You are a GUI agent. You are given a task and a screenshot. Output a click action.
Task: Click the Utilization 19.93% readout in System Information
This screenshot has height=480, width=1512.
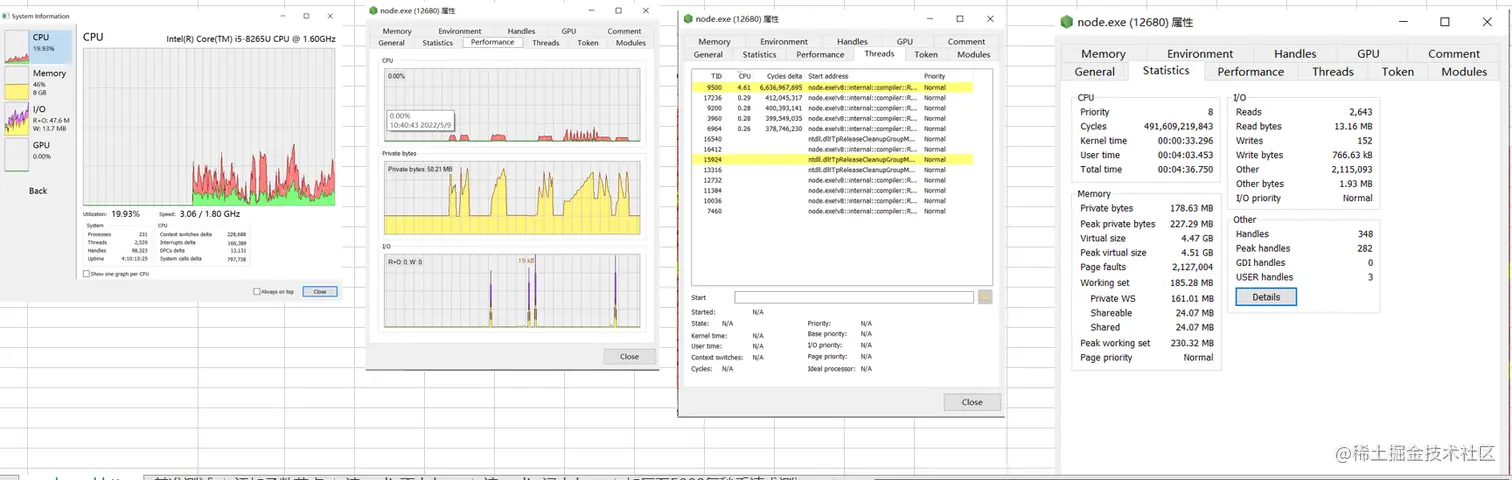pos(111,214)
